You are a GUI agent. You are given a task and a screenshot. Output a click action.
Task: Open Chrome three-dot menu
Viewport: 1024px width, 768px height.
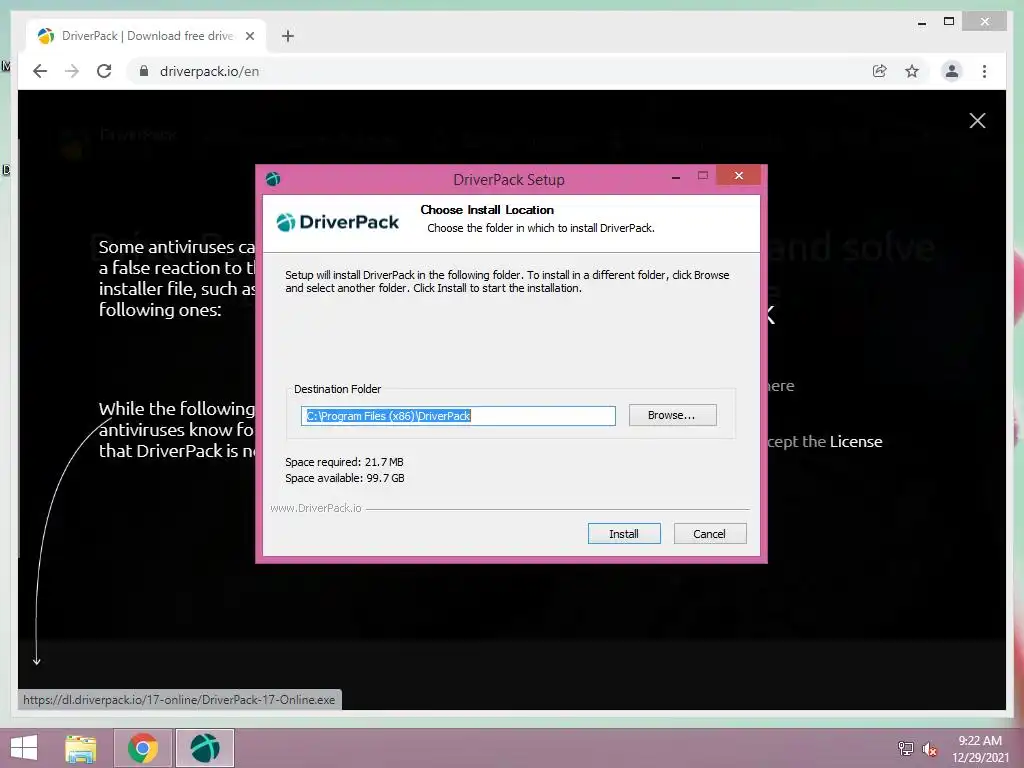coord(984,71)
